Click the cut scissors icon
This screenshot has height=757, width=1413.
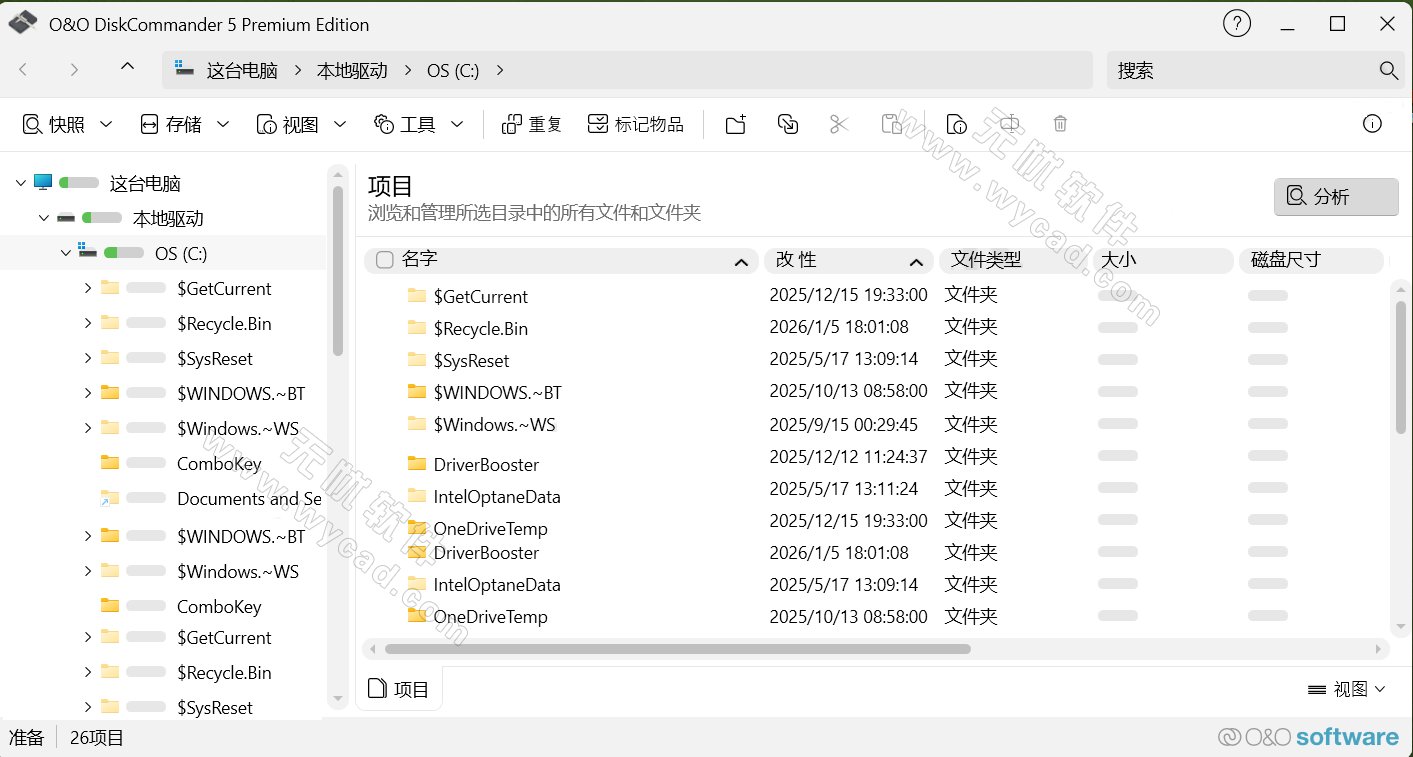point(838,123)
